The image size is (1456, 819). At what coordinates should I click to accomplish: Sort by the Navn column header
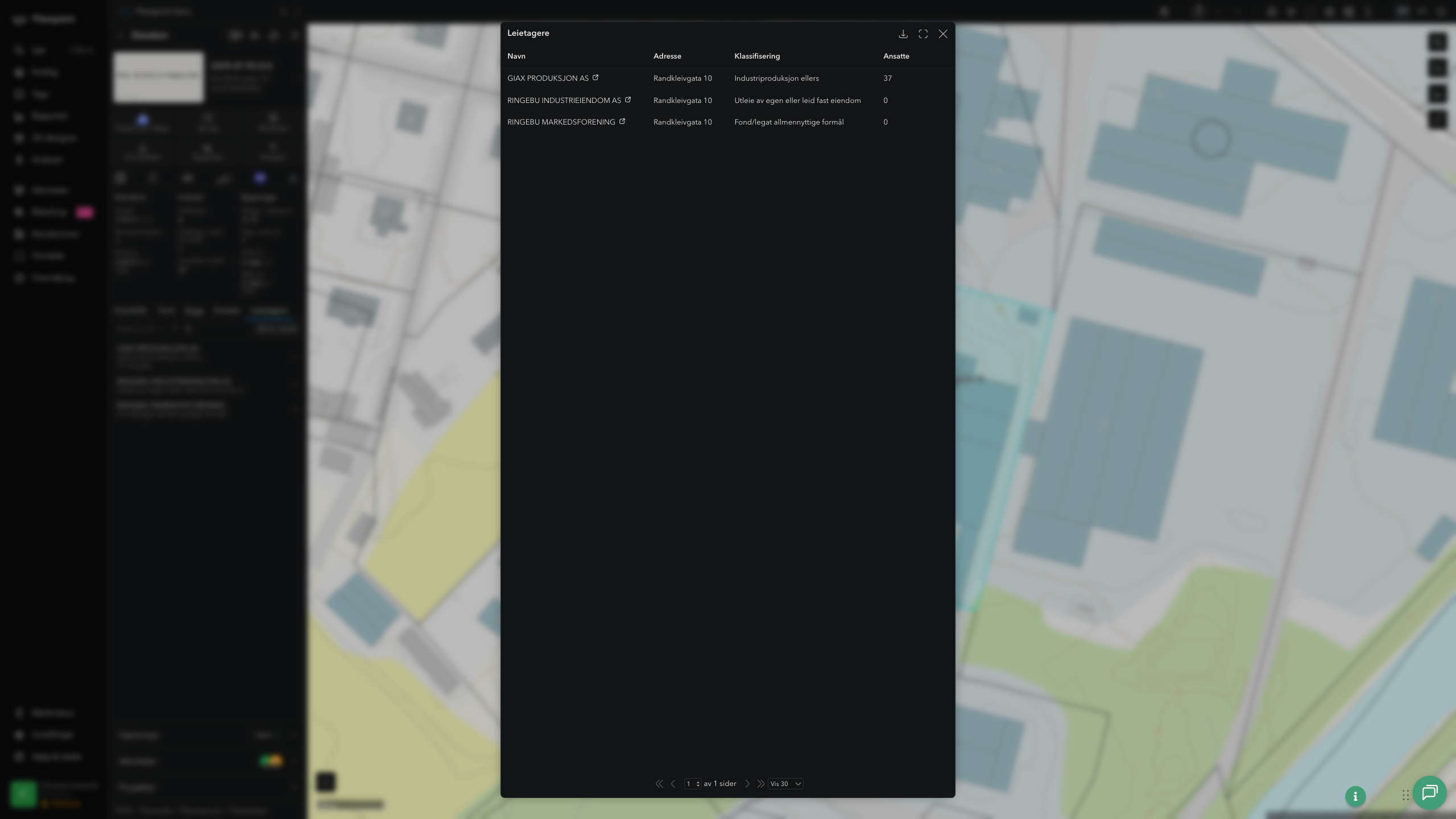coord(516,56)
